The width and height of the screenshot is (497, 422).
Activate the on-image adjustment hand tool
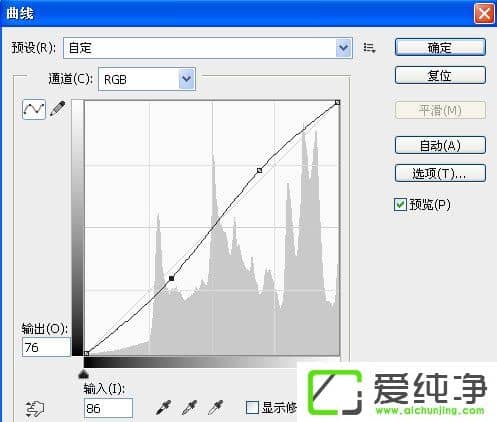(35, 409)
